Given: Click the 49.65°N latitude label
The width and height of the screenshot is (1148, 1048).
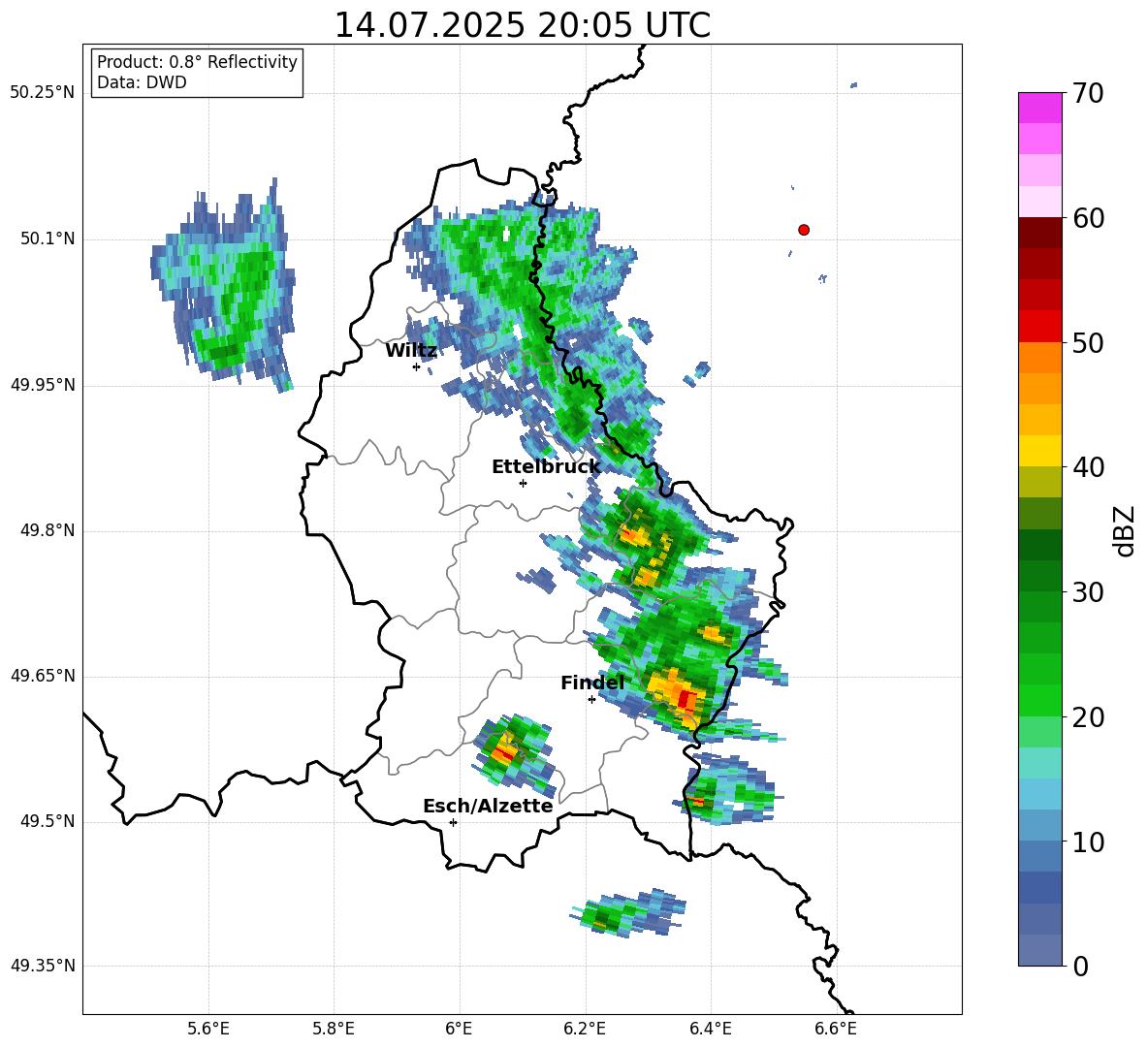Looking at the screenshot, I should [43, 676].
